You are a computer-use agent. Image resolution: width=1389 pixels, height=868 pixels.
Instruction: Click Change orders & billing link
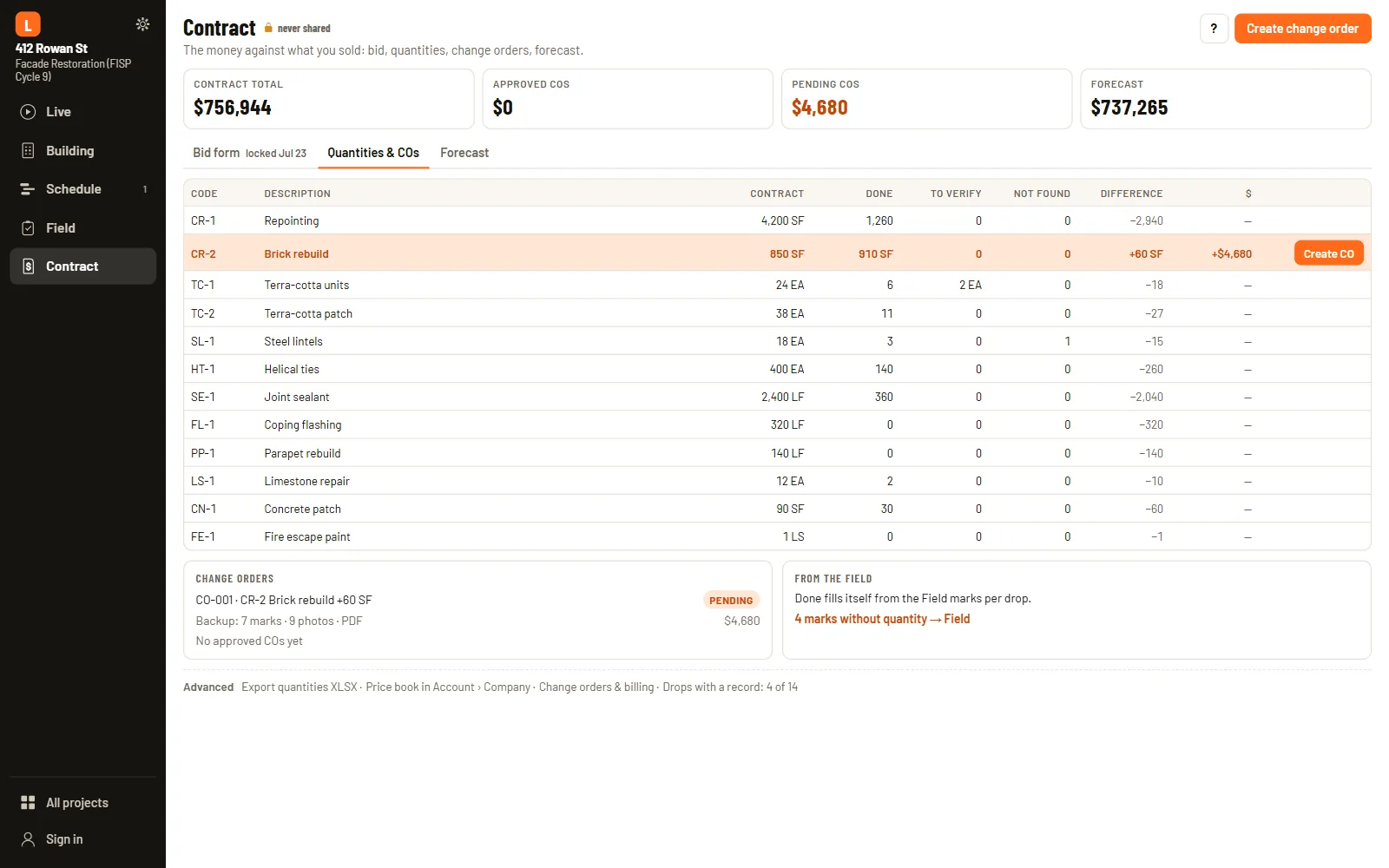(596, 687)
